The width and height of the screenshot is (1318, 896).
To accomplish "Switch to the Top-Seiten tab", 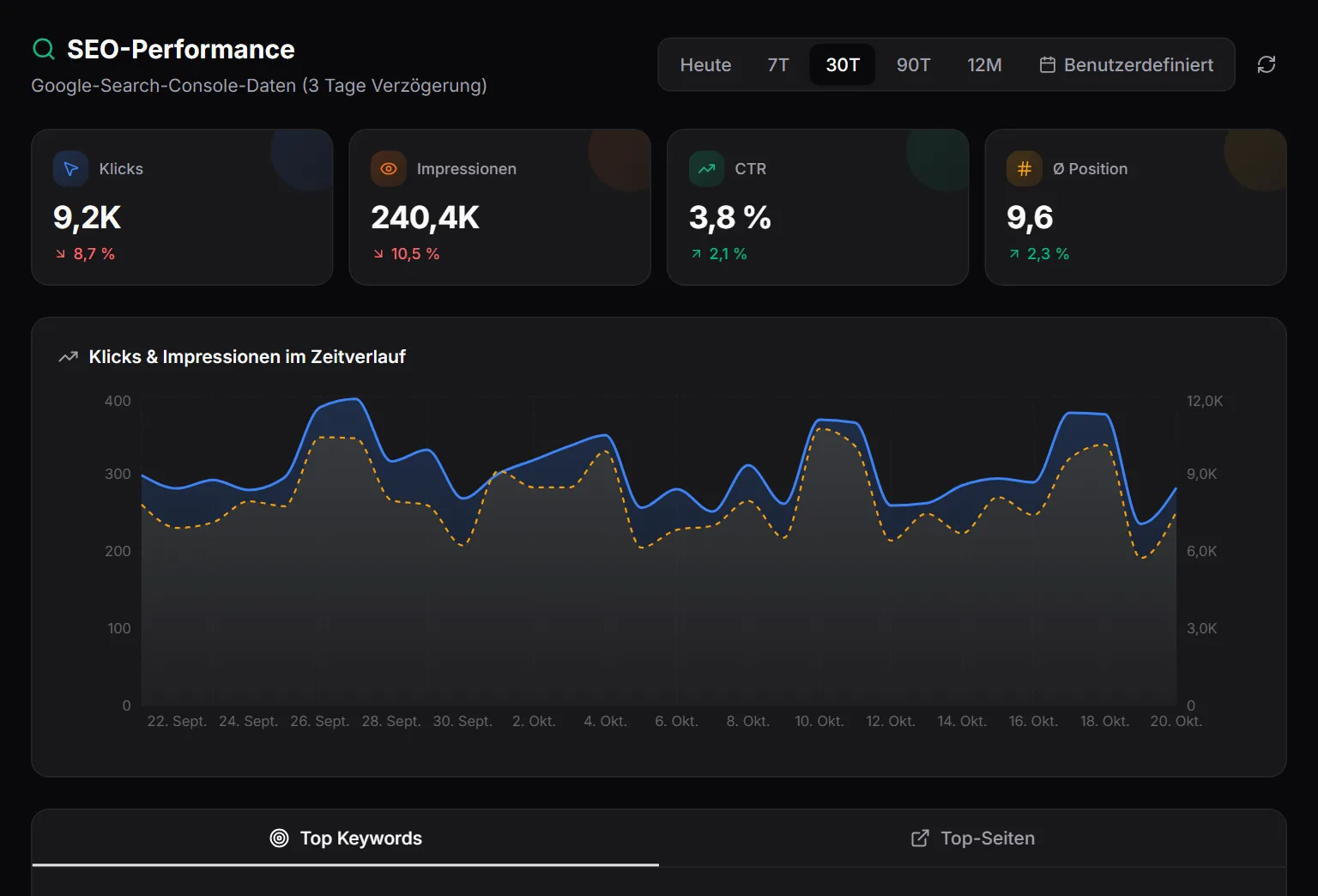I will click(x=972, y=838).
